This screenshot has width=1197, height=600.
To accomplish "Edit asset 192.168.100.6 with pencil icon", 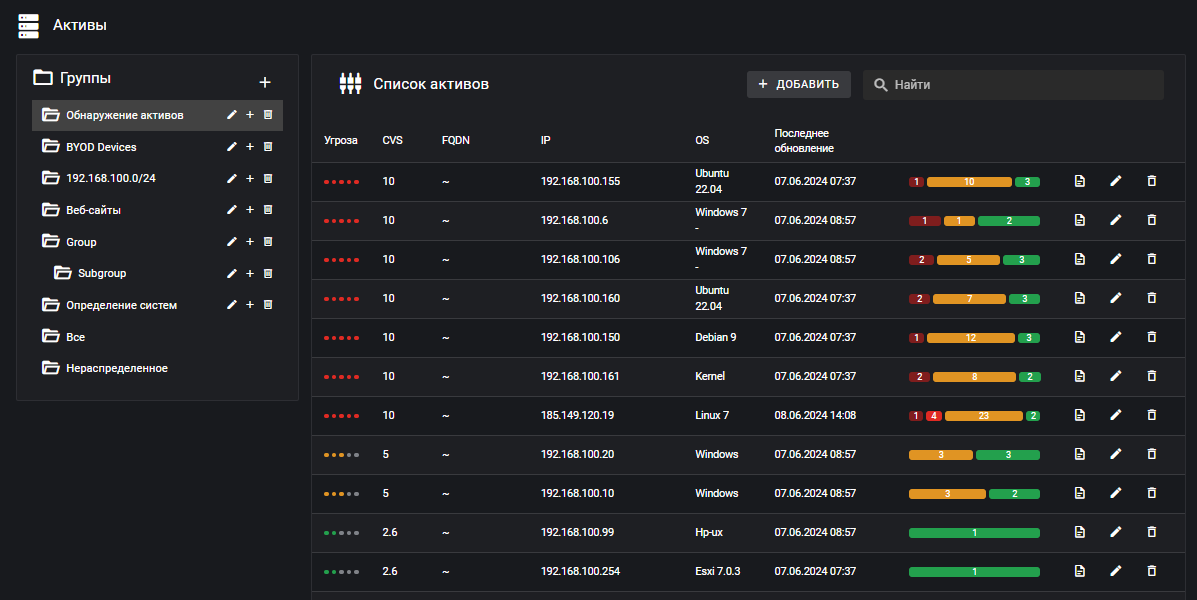I will 1116,220.
